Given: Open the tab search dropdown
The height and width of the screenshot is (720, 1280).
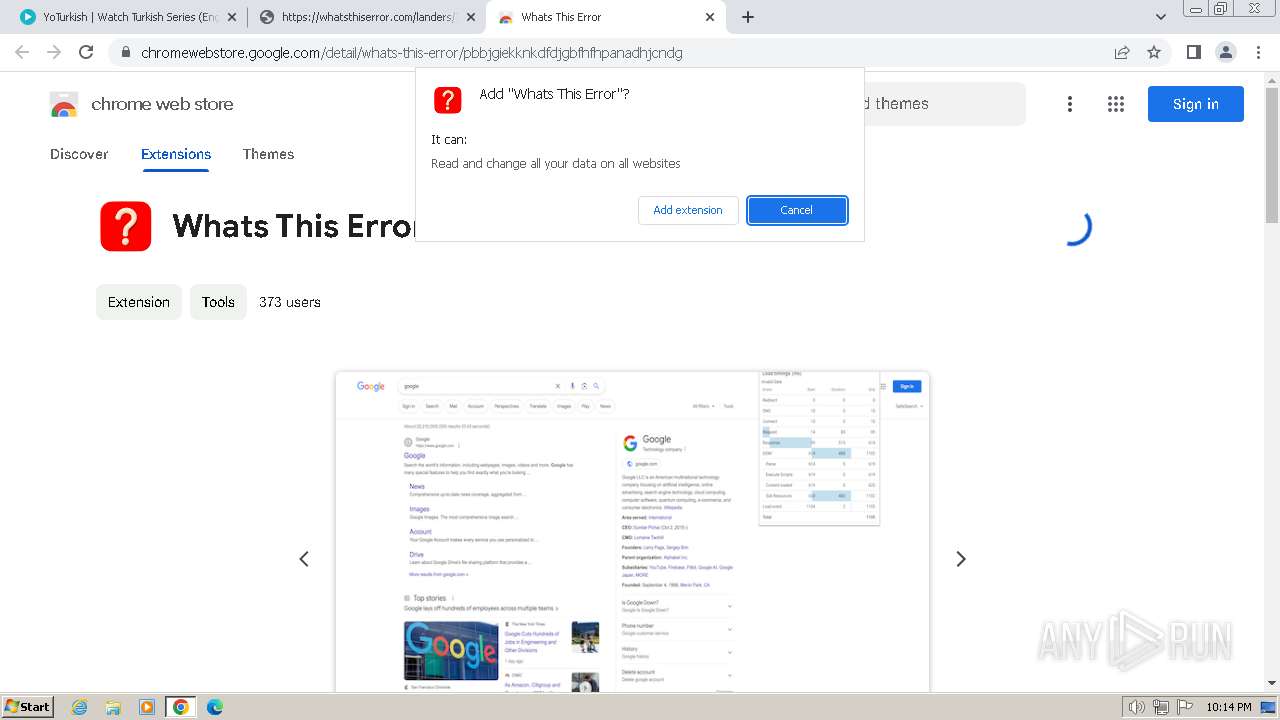Looking at the screenshot, I should (1161, 17).
